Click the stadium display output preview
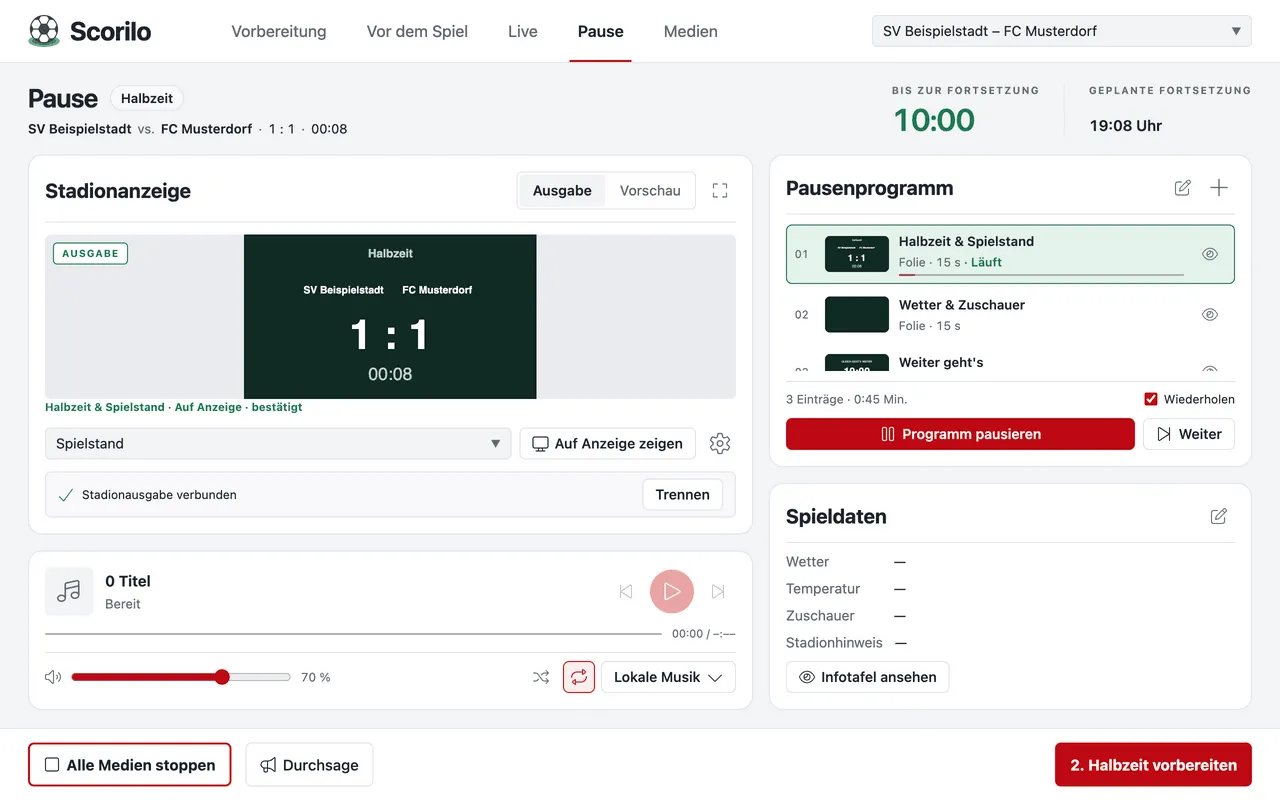The image size is (1280, 800). click(390, 317)
